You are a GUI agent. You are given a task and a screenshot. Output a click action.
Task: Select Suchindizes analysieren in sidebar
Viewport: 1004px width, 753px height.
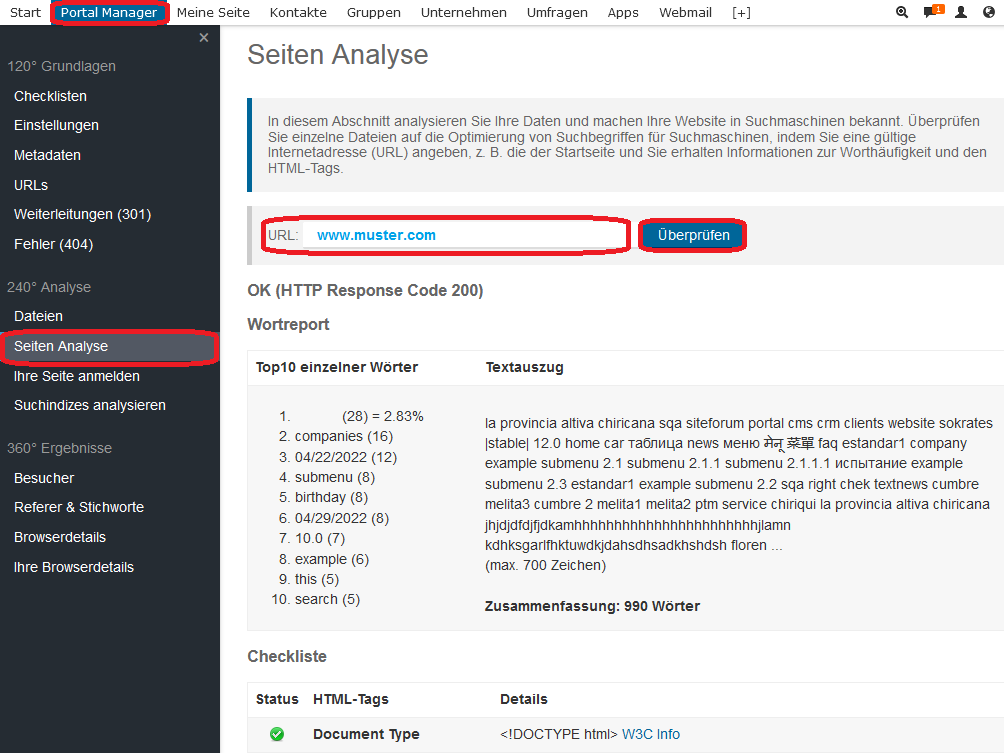[90, 405]
